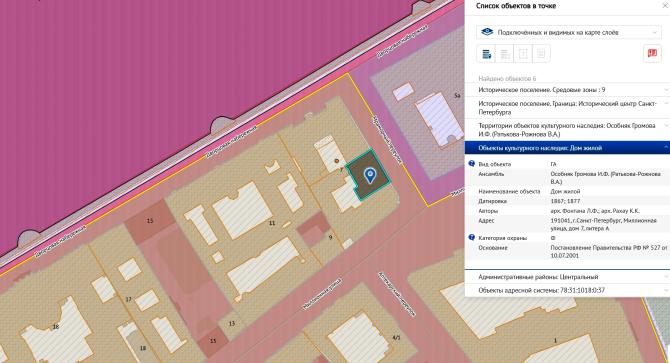The width and height of the screenshot is (670, 363).
Task: Collapse Объекты культурного наследия: Дом жилой
Action: click(567, 148)
